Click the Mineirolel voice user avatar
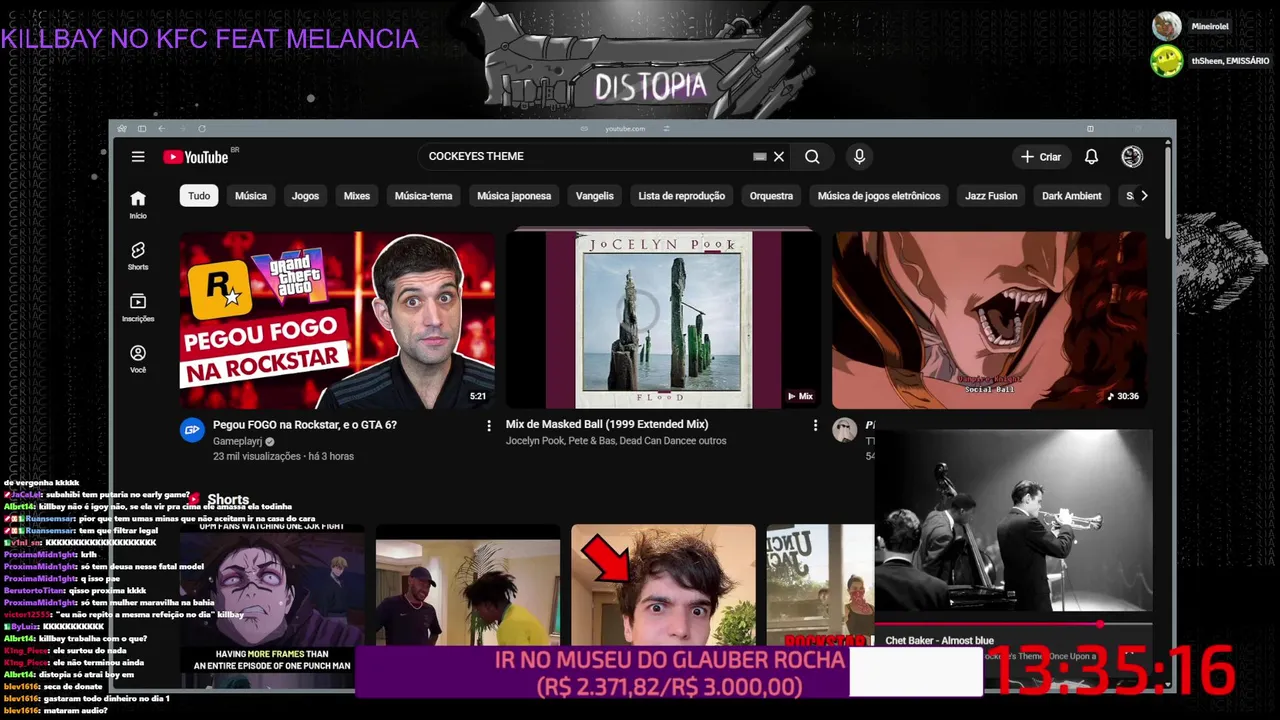This screenshot has height=720, width=1280. pyautogui.click(x=1166, y=26)
